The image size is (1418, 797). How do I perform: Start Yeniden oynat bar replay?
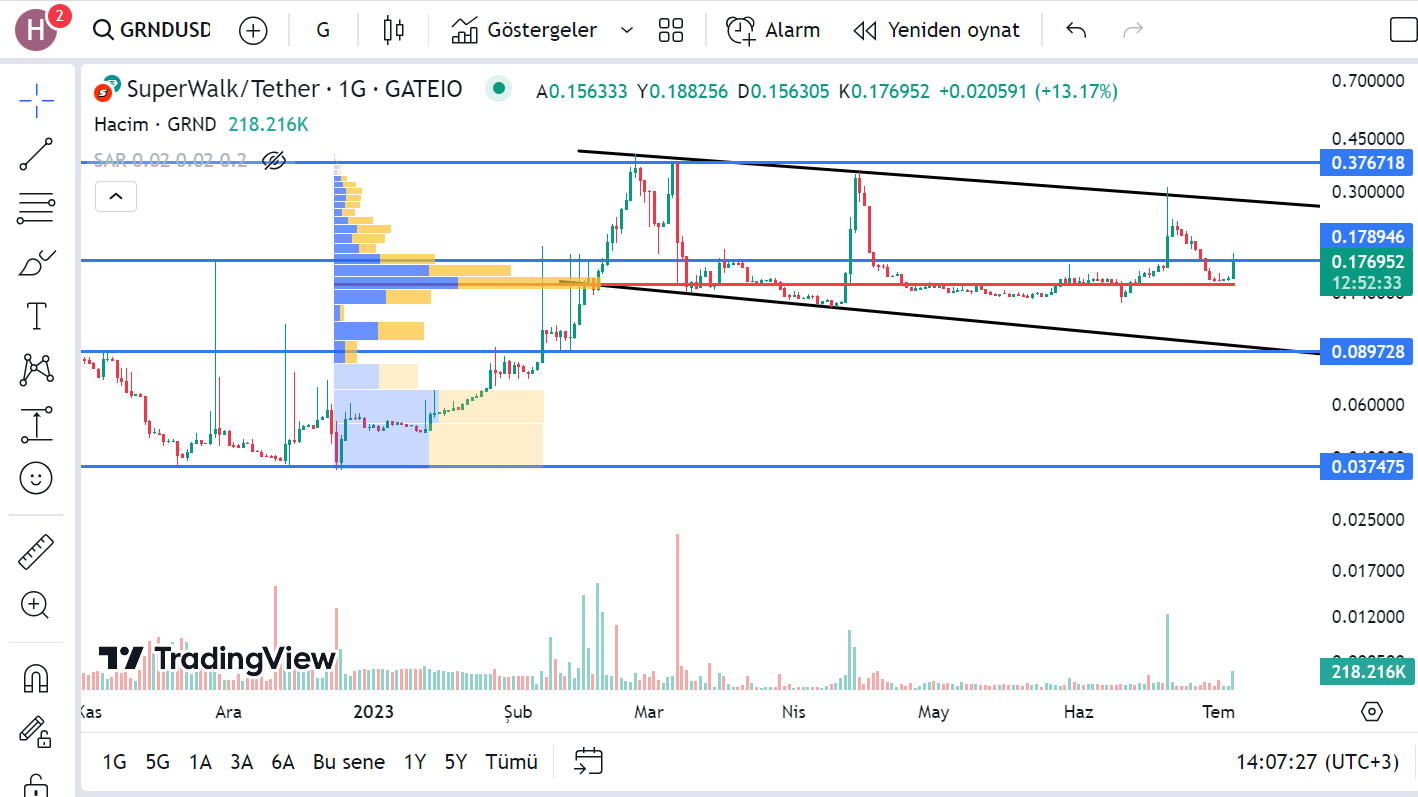coord(936,30)
